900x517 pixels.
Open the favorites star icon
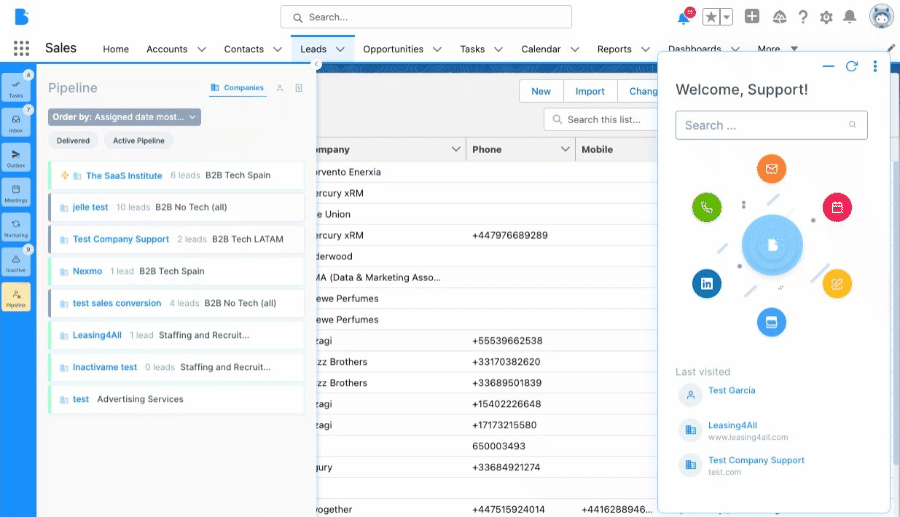tap(711, 17)
